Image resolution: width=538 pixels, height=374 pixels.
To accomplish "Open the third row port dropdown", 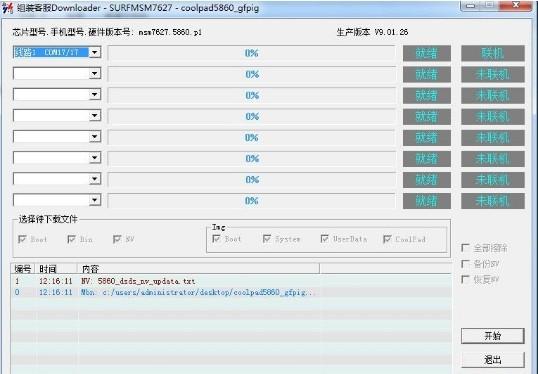I will pyautogui.click(x=95, y=95).
